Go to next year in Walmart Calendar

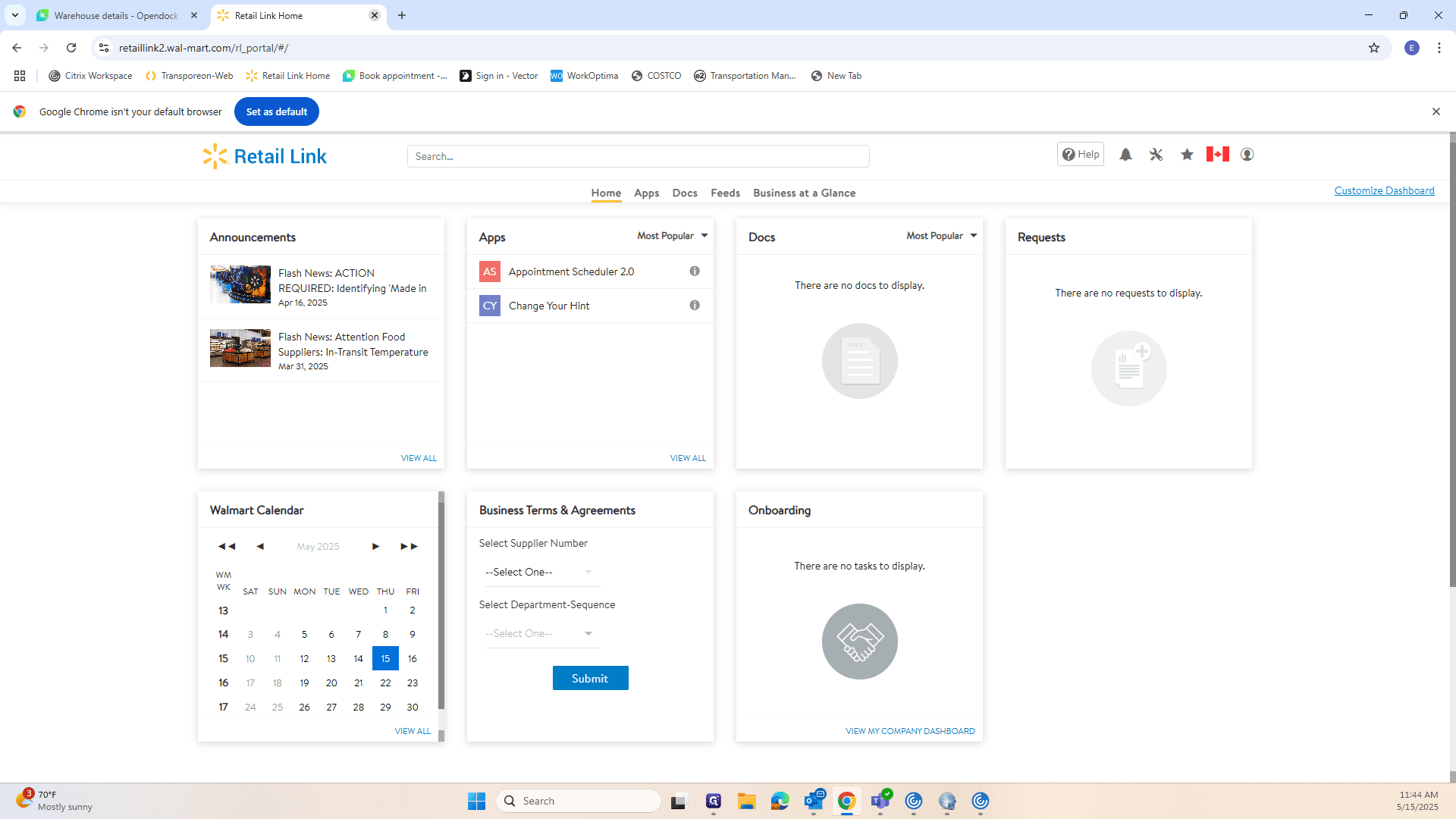point(409,547)
